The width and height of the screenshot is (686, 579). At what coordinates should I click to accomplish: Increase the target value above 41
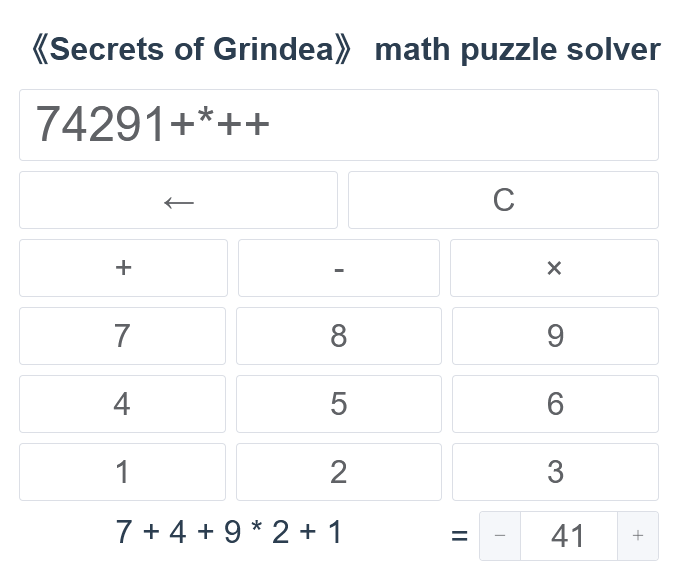point(638,536)
